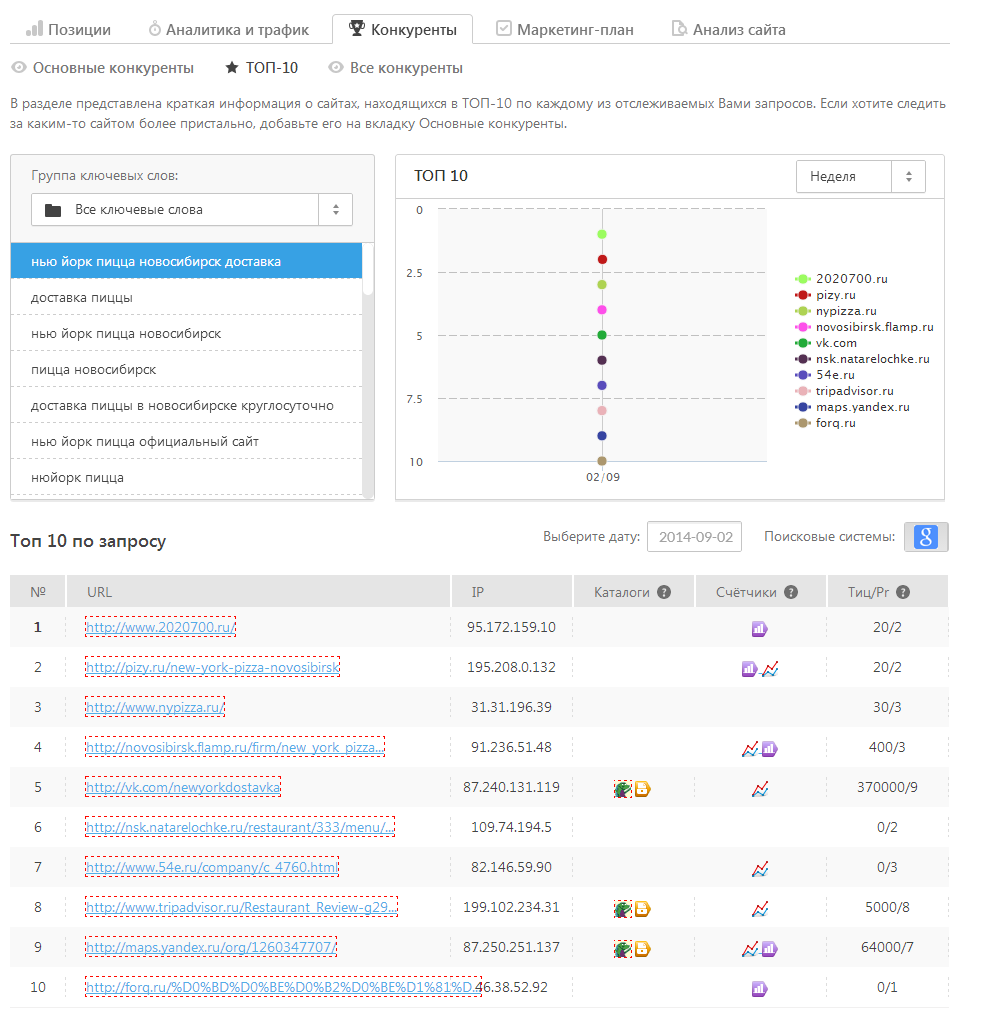Toggle the nypizza.ru series in the chart legend
The height and width of the screenshot is (1024, 993).
click(836, 311)
